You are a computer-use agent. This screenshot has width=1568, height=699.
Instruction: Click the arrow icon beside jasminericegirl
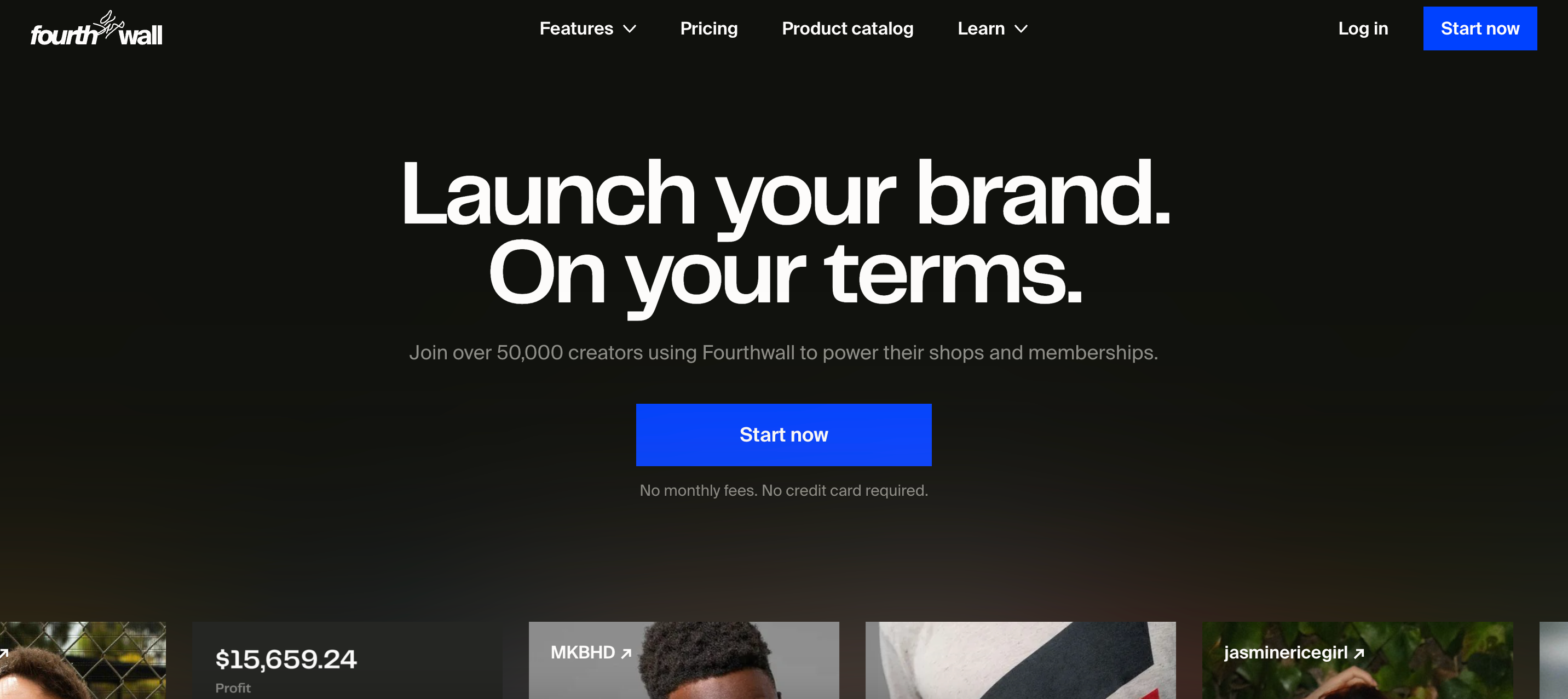coord(1359,654)
